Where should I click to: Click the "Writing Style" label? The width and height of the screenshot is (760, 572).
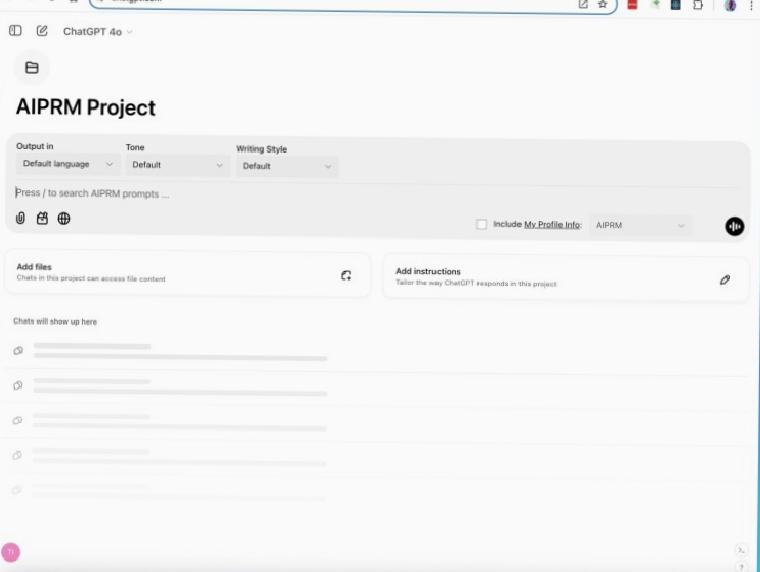pyautogui.click(x=262, y=149)
